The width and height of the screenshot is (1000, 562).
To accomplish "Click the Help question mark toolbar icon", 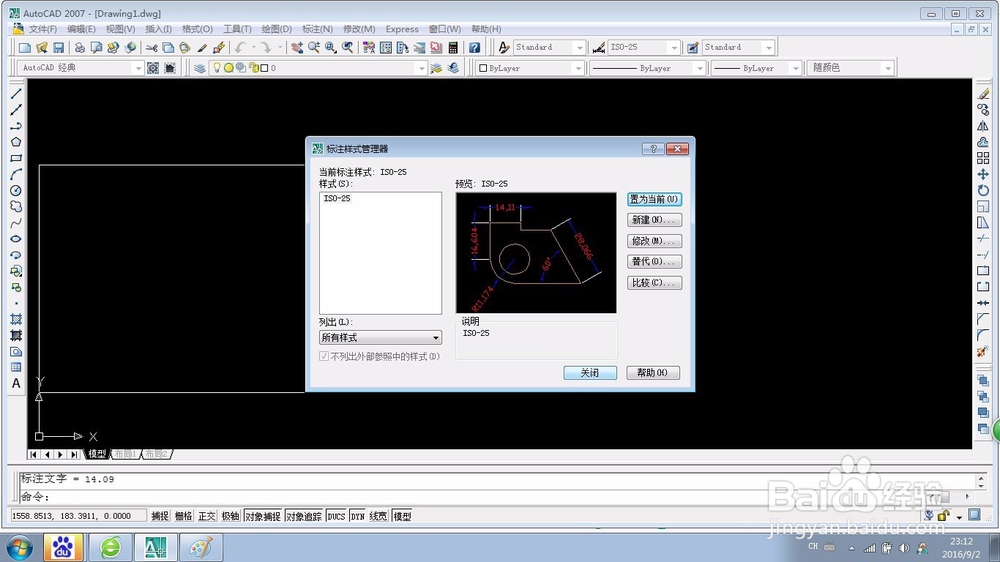I will pos(474,47).
